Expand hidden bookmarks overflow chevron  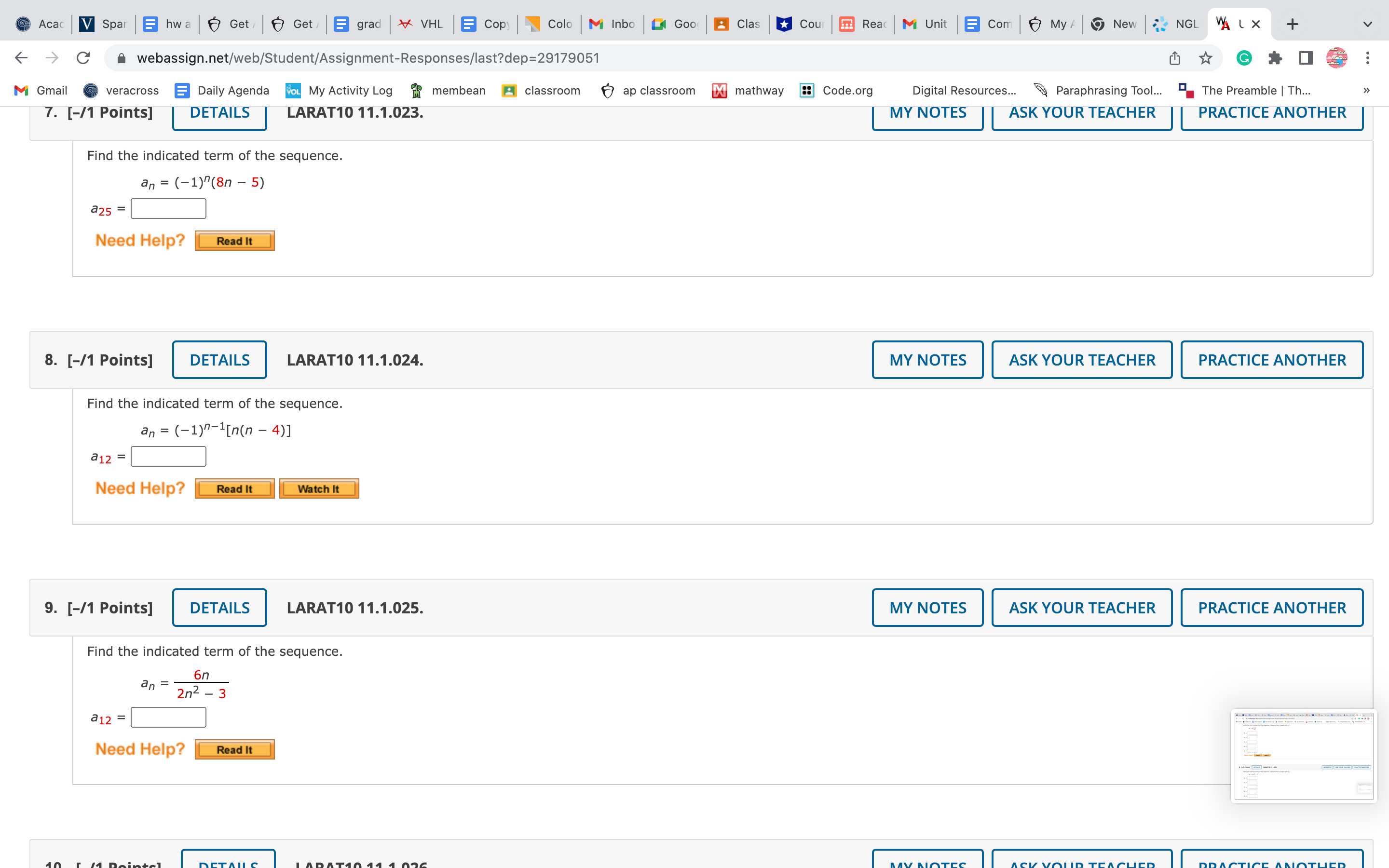1367,90
